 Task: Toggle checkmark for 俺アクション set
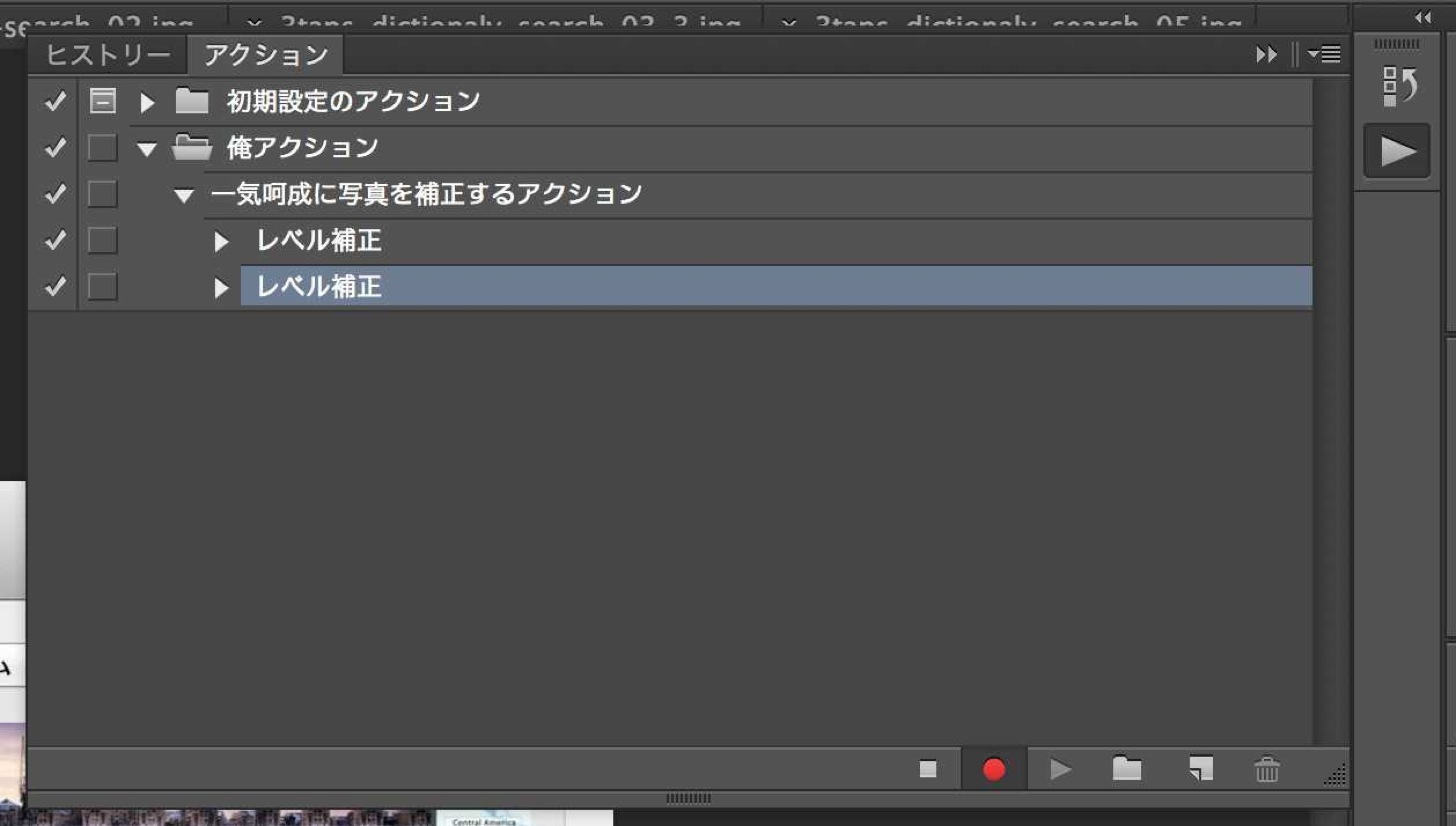tap(56, 148)
